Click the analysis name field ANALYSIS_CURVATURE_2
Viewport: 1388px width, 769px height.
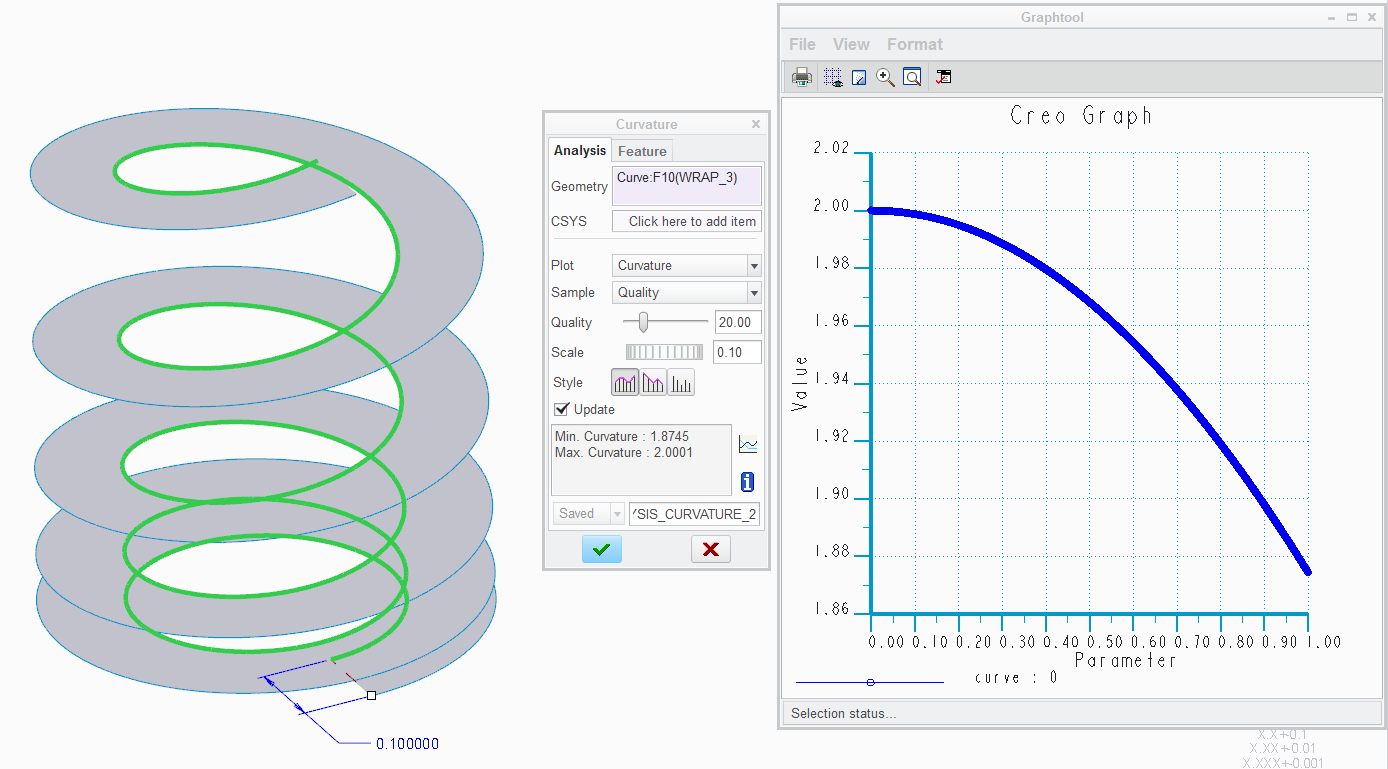coord(694,513)
